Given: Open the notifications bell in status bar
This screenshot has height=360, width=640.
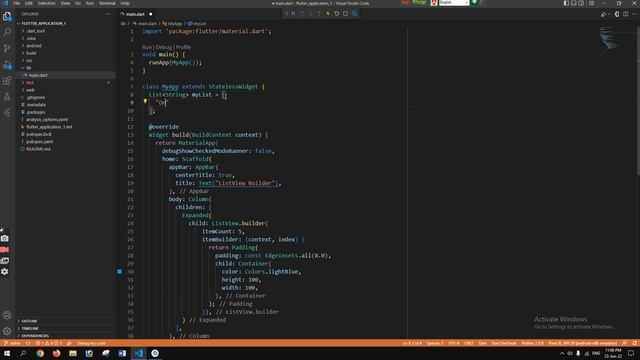Looking at the screenshot, I should point(635,343).
